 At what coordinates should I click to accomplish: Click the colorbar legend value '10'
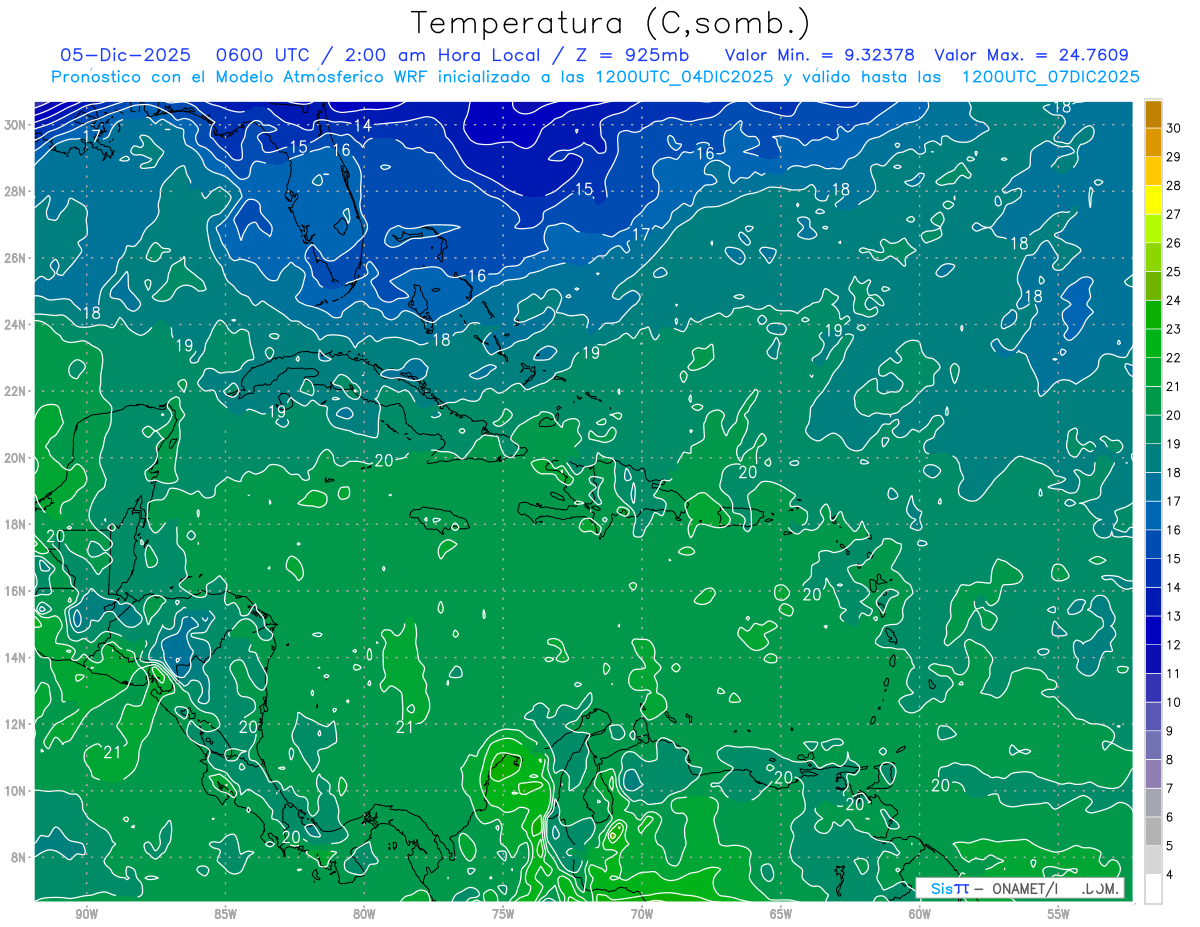click(1173, 702)
